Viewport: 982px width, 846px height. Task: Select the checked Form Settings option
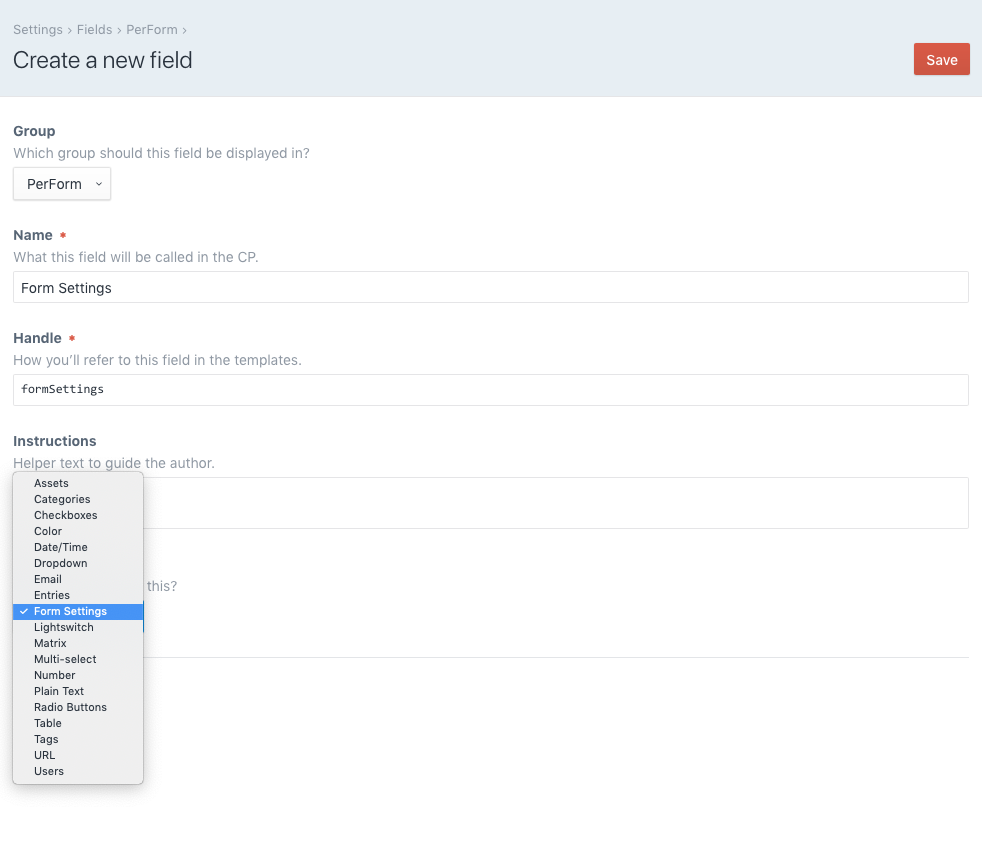click(x=70, y=611)
